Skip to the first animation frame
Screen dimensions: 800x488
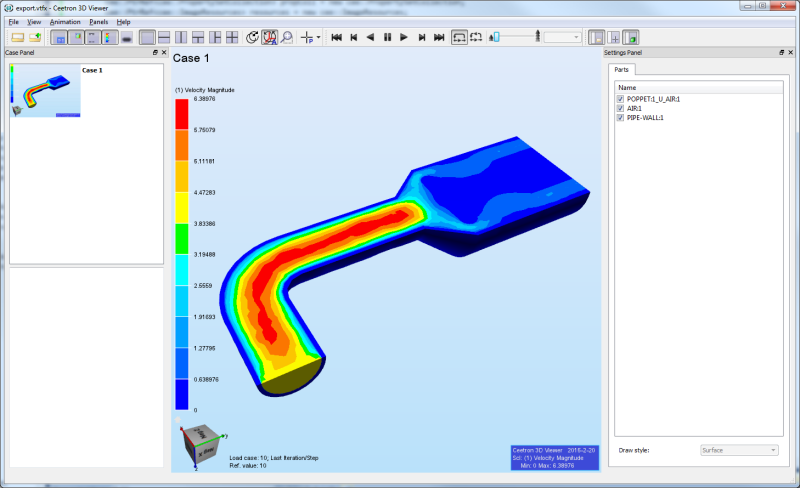tap(337, 37)
